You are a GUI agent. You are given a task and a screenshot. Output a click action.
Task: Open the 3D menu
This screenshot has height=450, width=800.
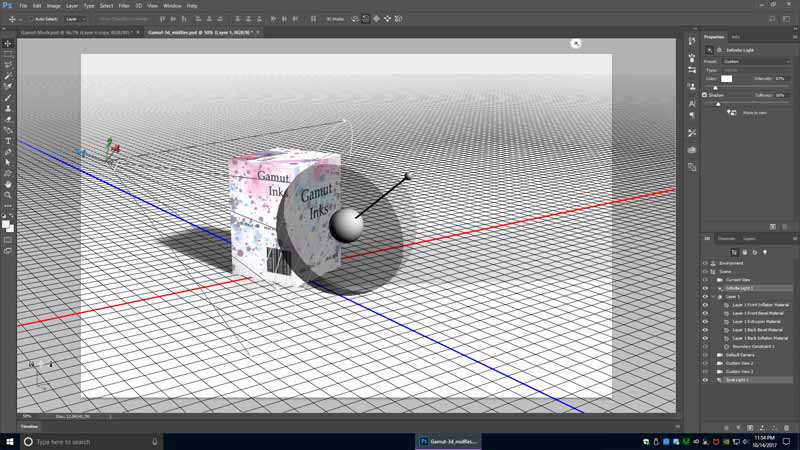point(139,6)
